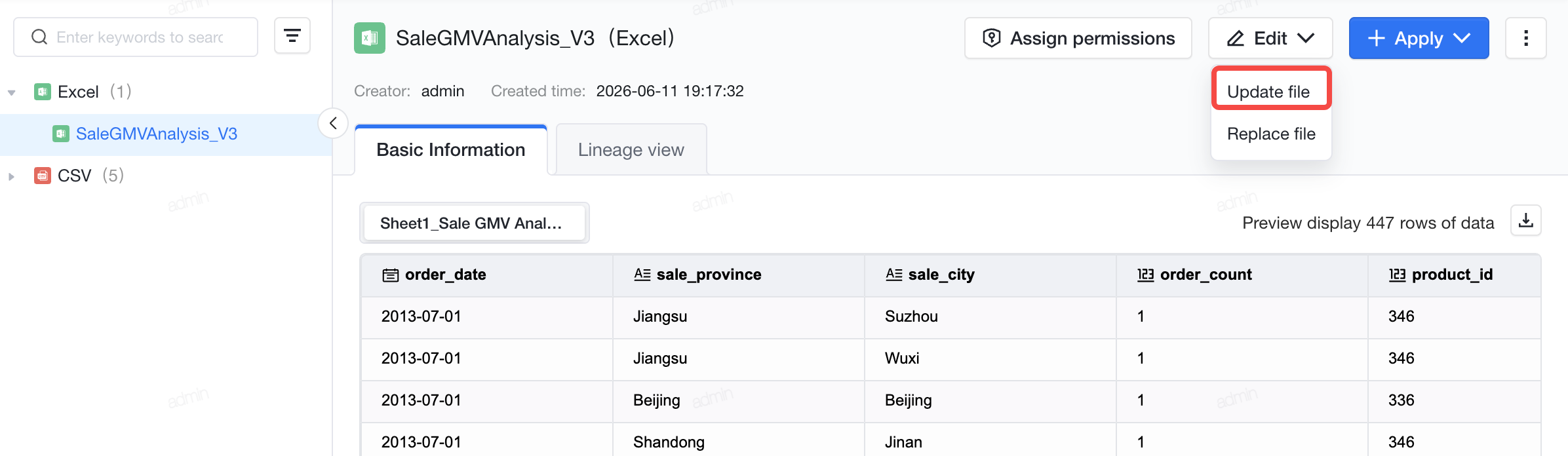Expand the CSV tree group
Image resolution: width=1568 pixels, height=456 pixels.
click(12, 176)
